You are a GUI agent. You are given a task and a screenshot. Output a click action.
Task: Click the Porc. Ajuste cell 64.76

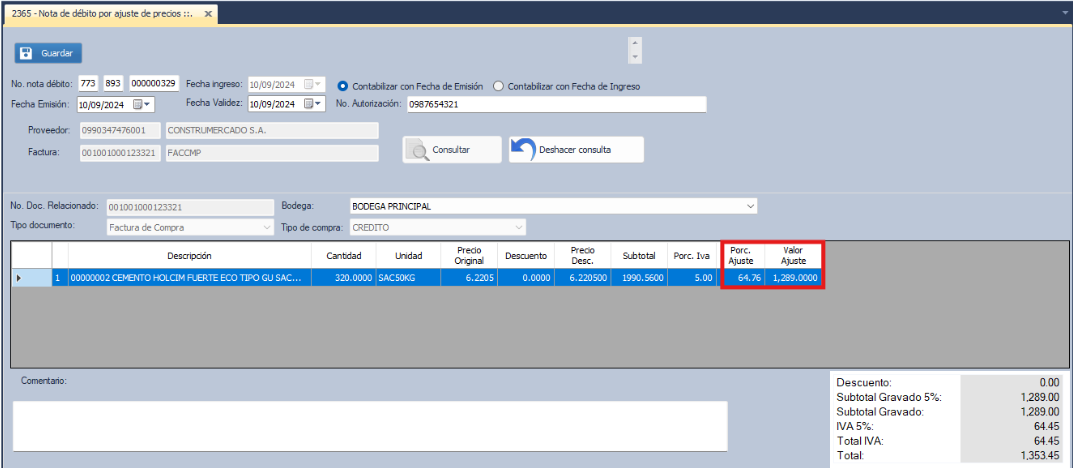click(742, 277)
